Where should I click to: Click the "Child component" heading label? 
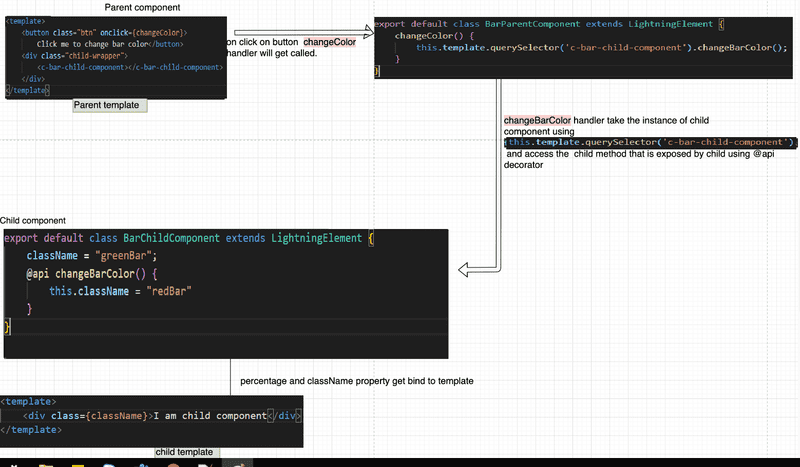(33, 220)
